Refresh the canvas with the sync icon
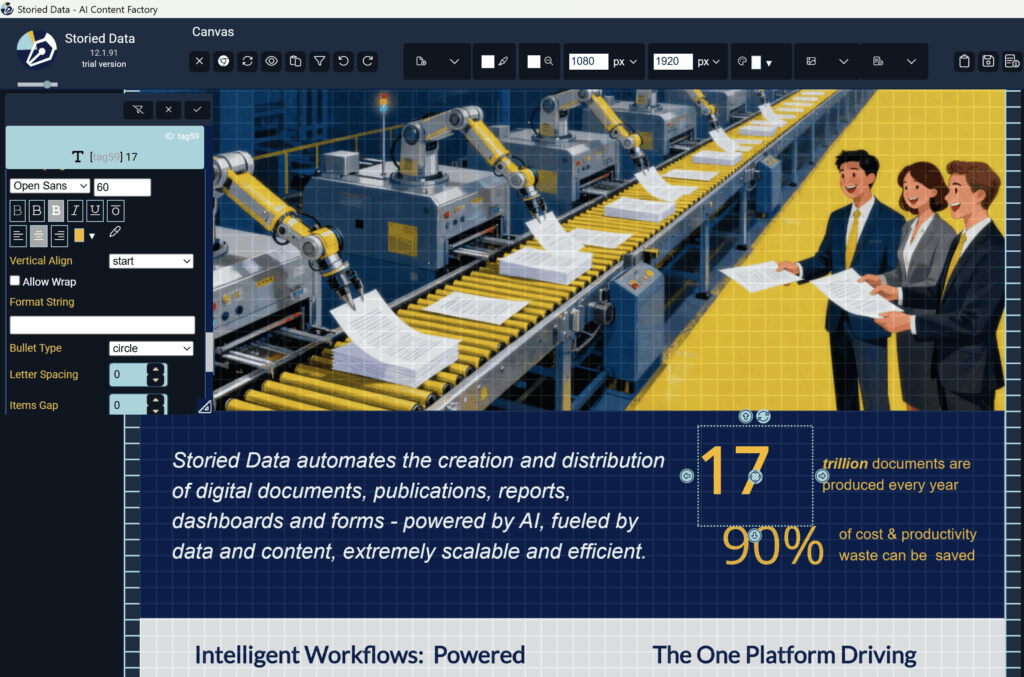Image resolution: width=1024 pixels, height=677 pixels. 247,61
